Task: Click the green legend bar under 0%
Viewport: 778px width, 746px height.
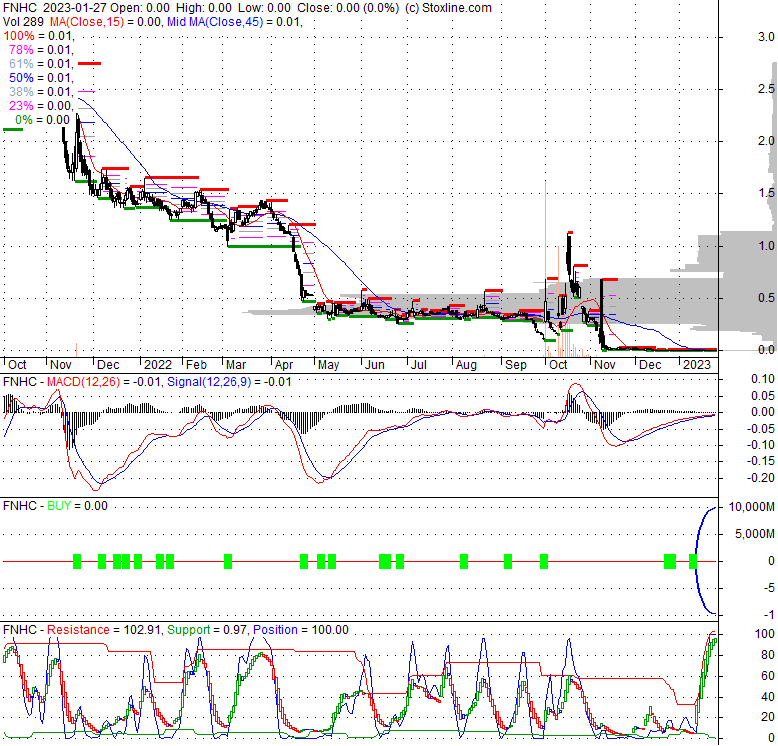Action: pos(13,129)
